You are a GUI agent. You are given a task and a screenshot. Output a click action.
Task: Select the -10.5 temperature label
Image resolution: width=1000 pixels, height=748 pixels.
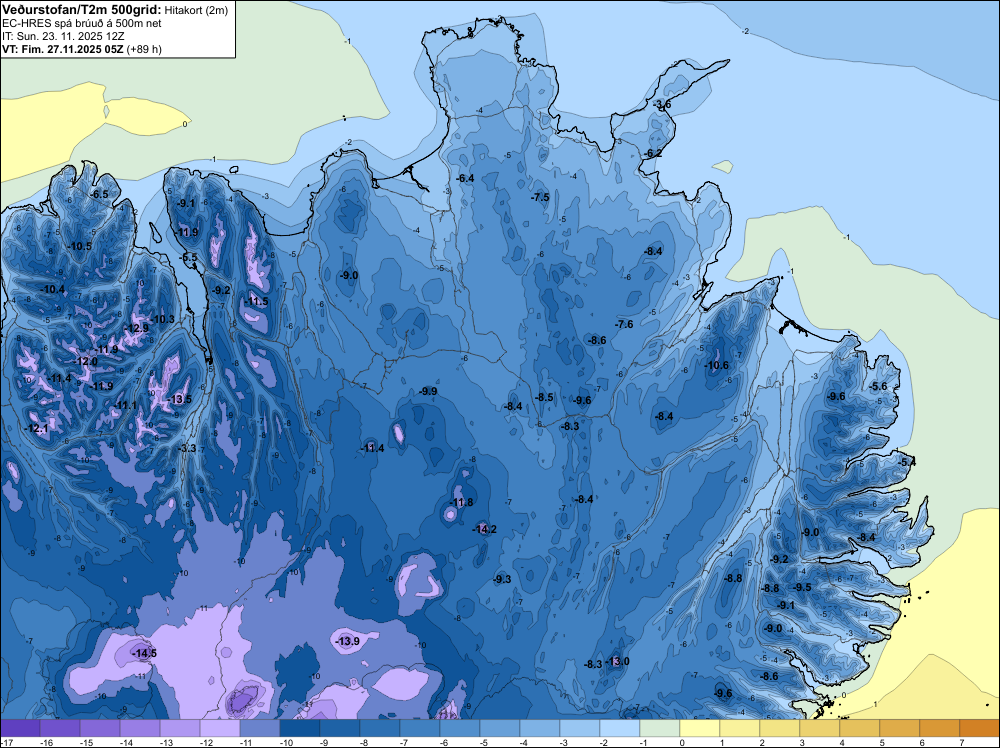pos(80,247)
